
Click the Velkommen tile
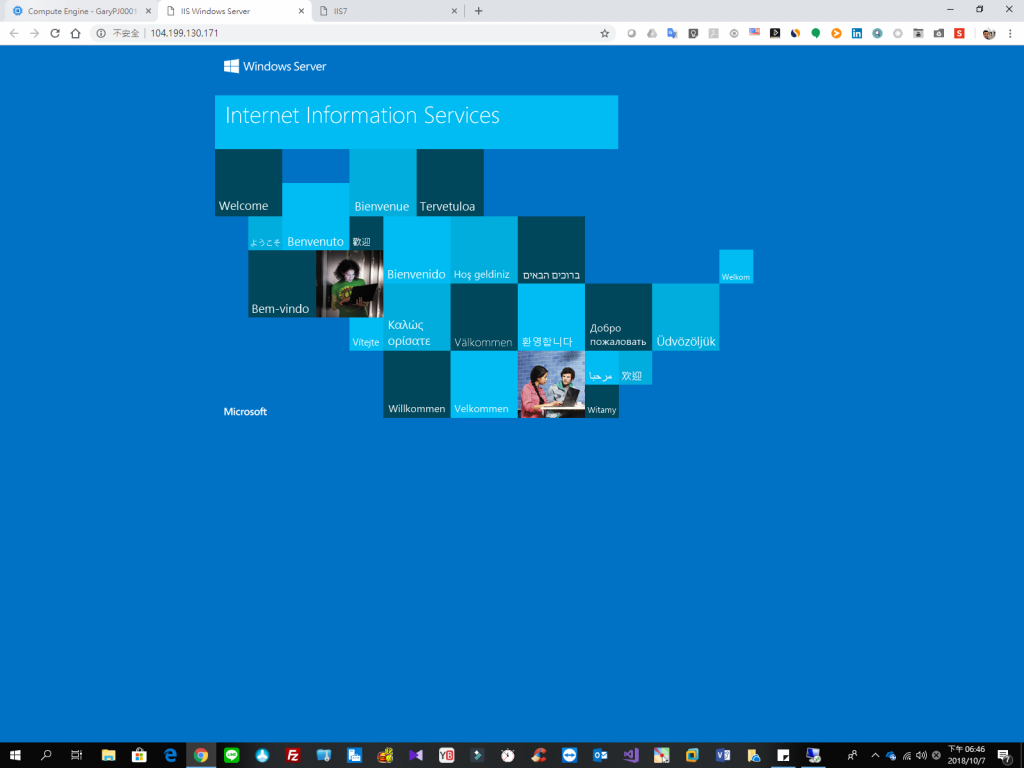(x=484, y=385)
